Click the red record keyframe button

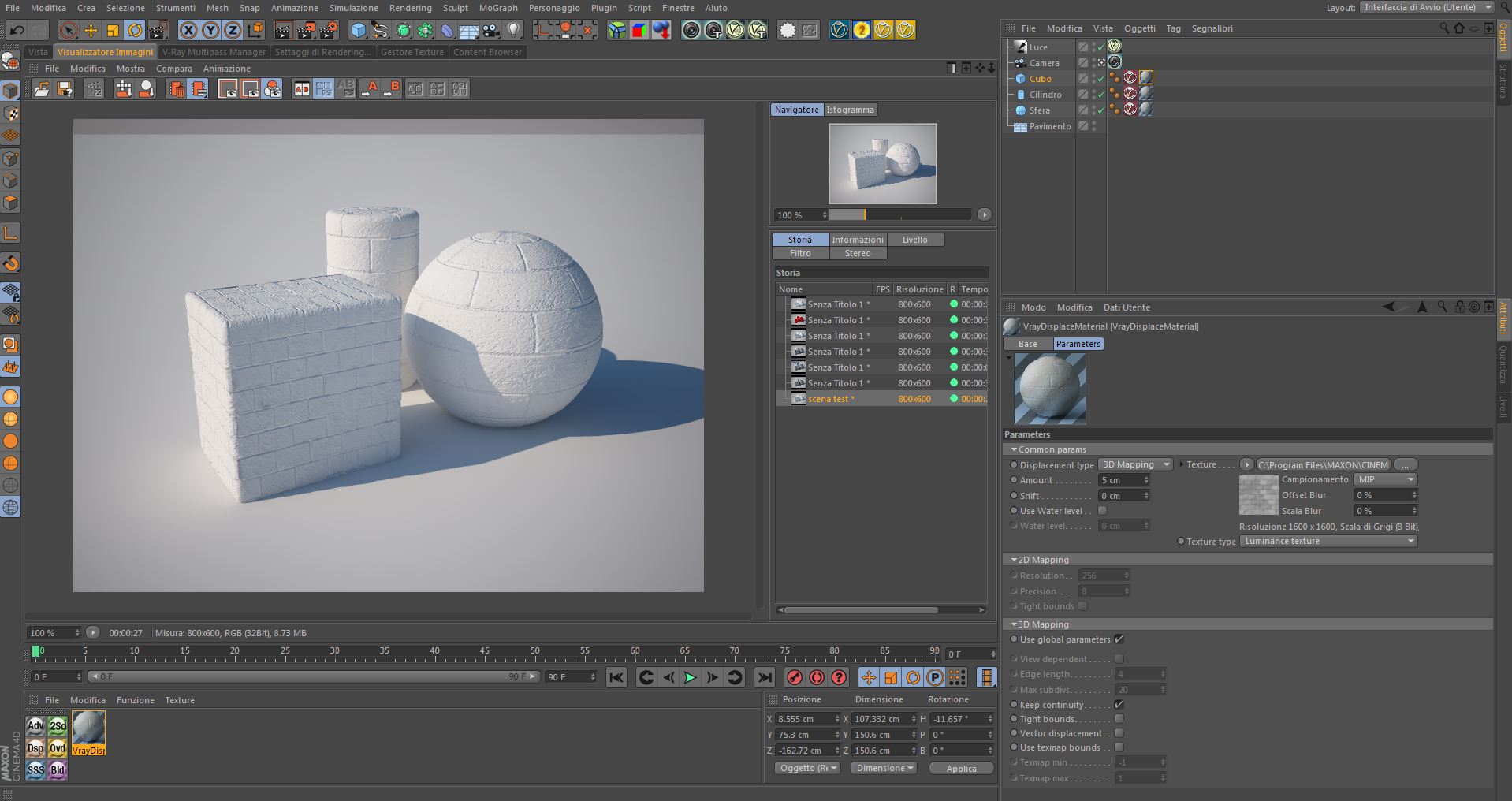pyautogui.click(x=795, y=677)
